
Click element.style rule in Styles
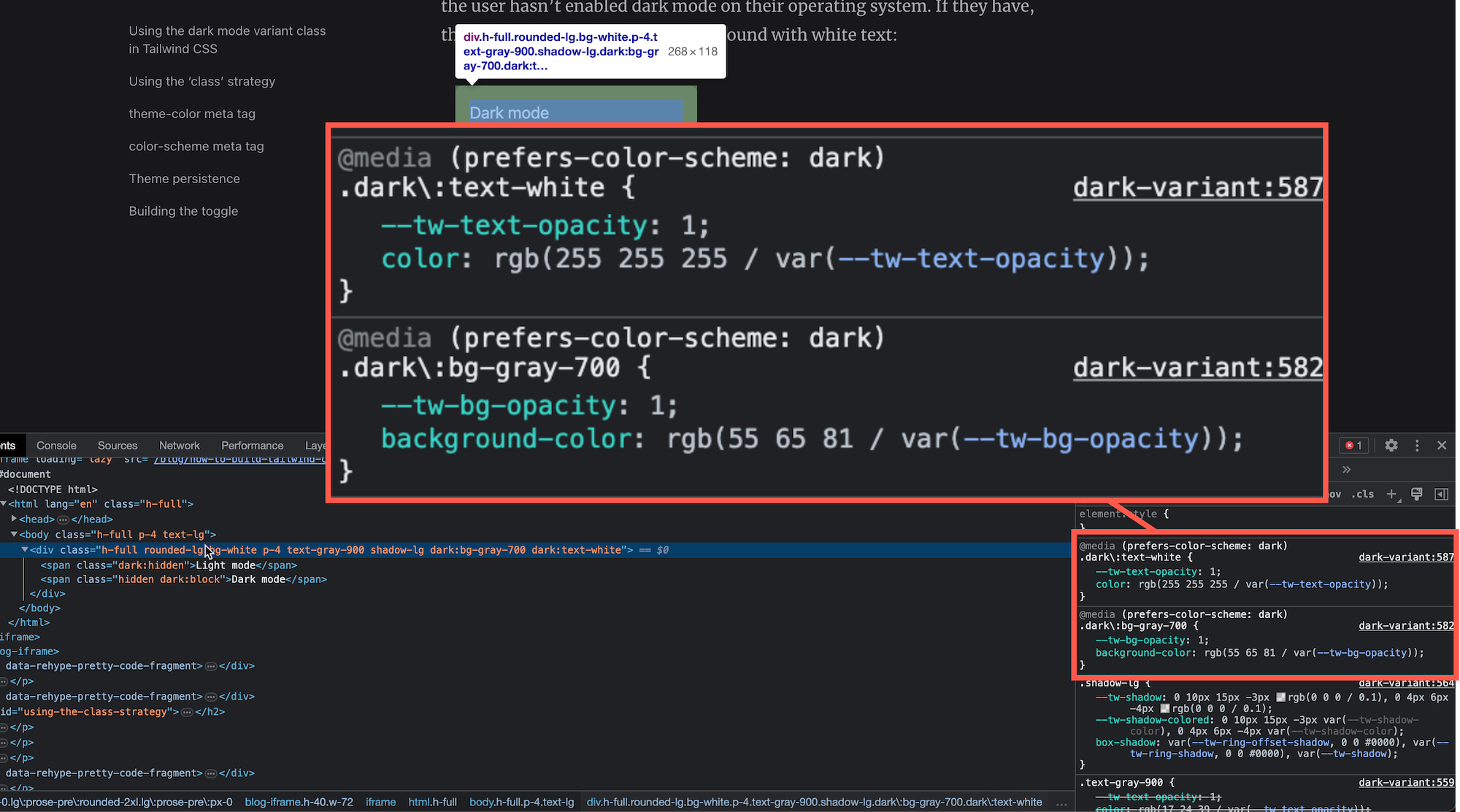[1123, 514]
